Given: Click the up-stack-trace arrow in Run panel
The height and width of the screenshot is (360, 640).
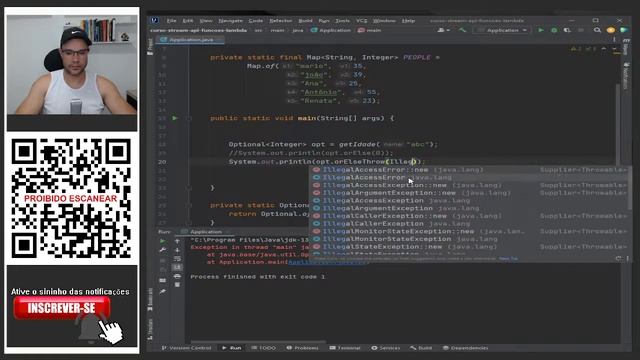Looking at the screenshot, I should tap(177, 241).
